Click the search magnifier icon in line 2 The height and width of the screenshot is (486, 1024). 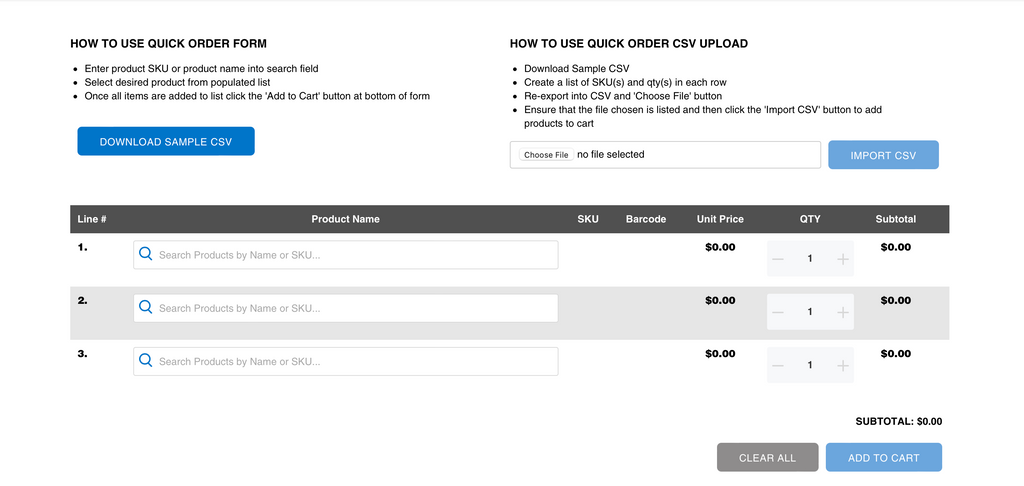pyautogui.click(x=146, y=308)
